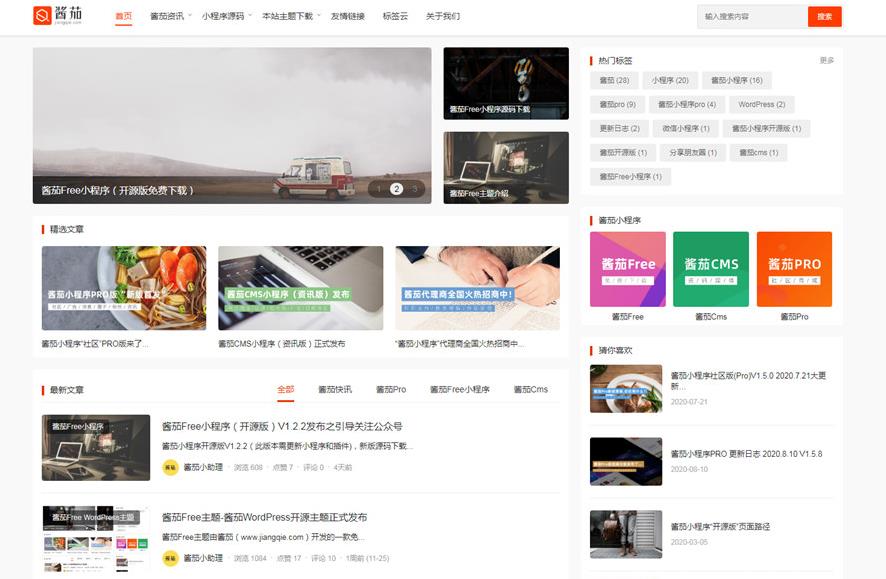Select the 首页 menu item
This screenshot has width=886, height=579.
coord(125,15)
